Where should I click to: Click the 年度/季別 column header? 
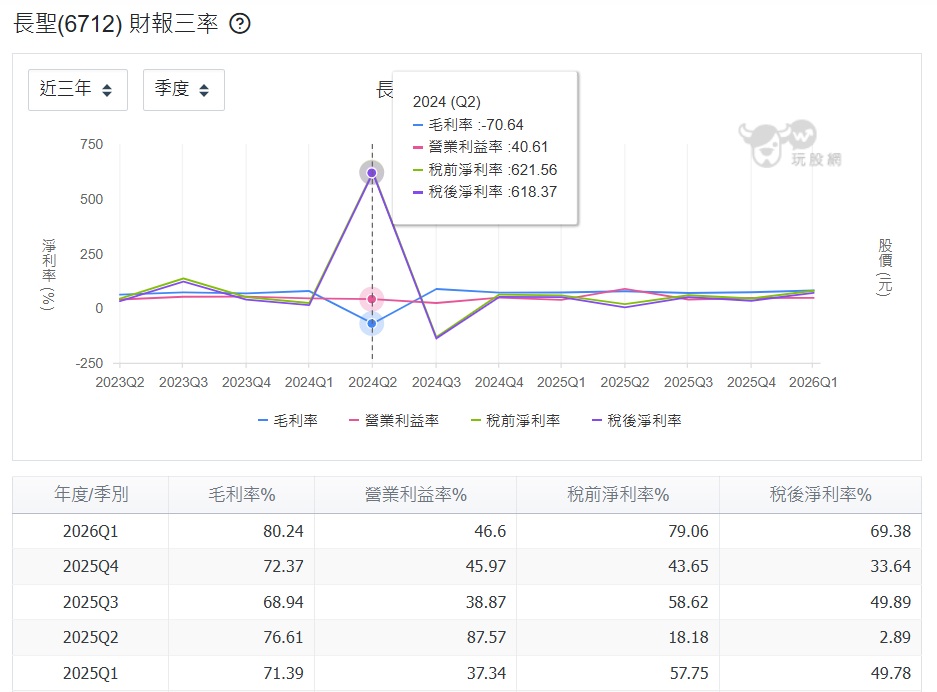tap(91, 495)
